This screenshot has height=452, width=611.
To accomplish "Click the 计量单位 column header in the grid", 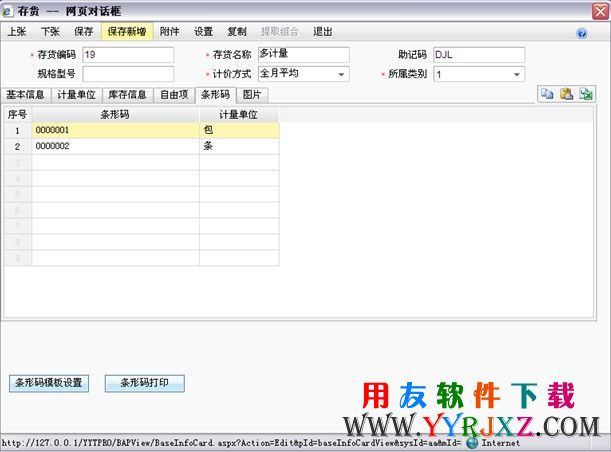I will 239,115.
